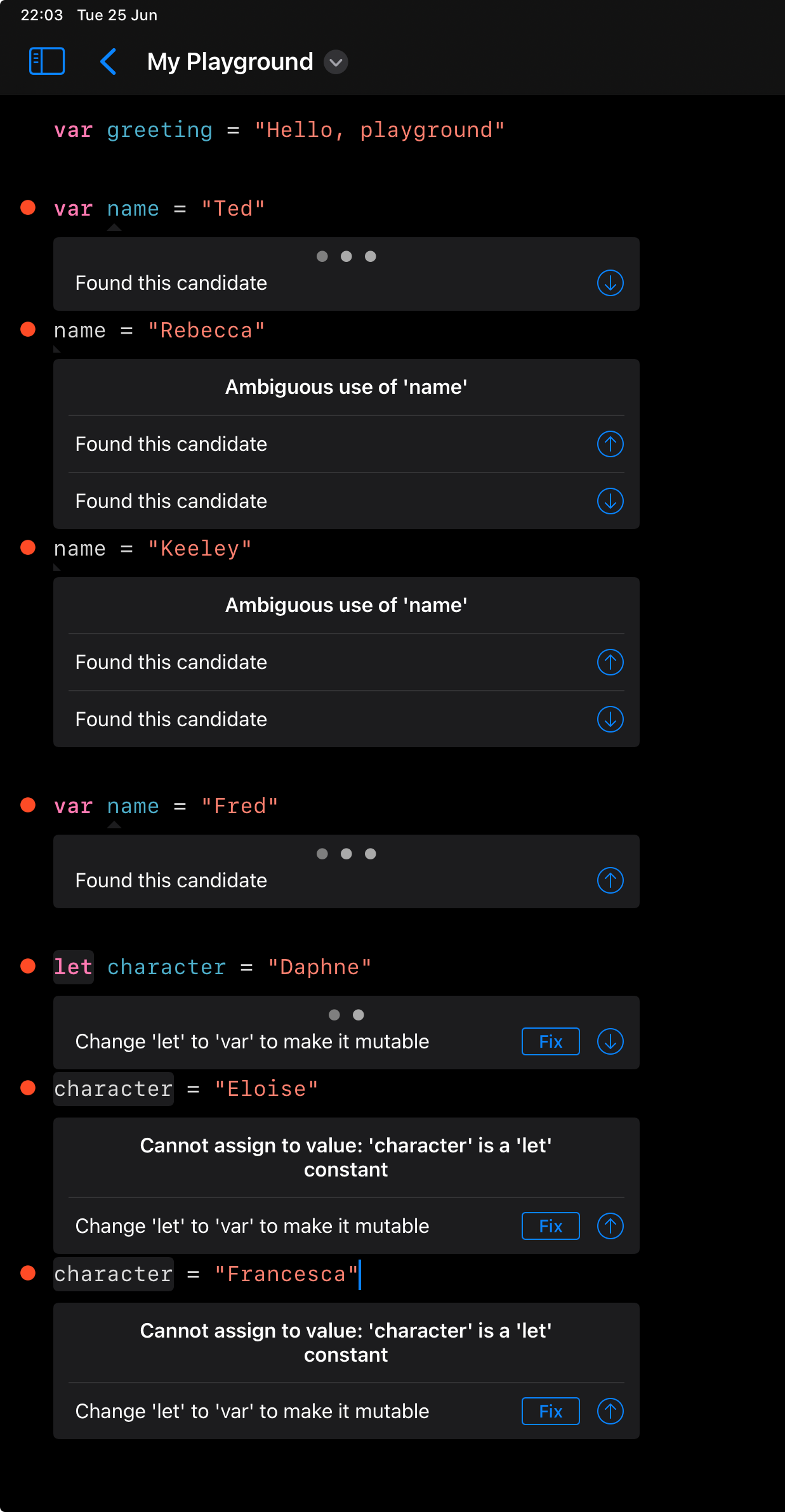Select the Ambiguous use message under "Keeley"

[x=346, y=605]
